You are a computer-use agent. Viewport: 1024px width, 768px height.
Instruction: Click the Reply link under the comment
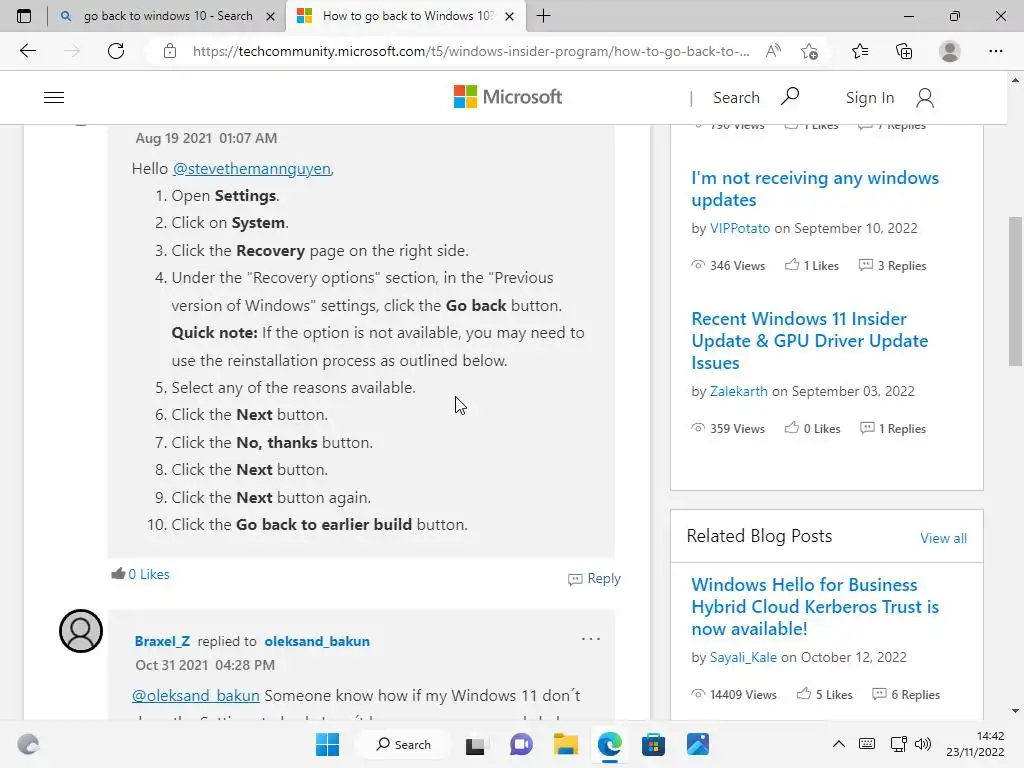(x=595, y=578)
